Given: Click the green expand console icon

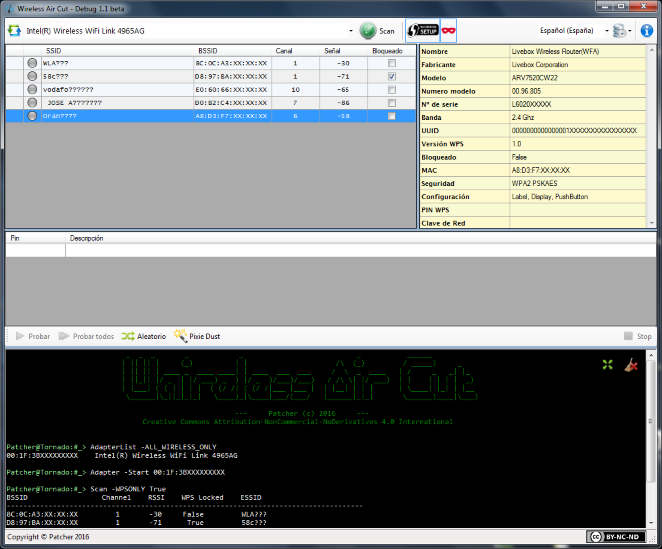Looking at the screenshot, I should click(x=607, y=366).
